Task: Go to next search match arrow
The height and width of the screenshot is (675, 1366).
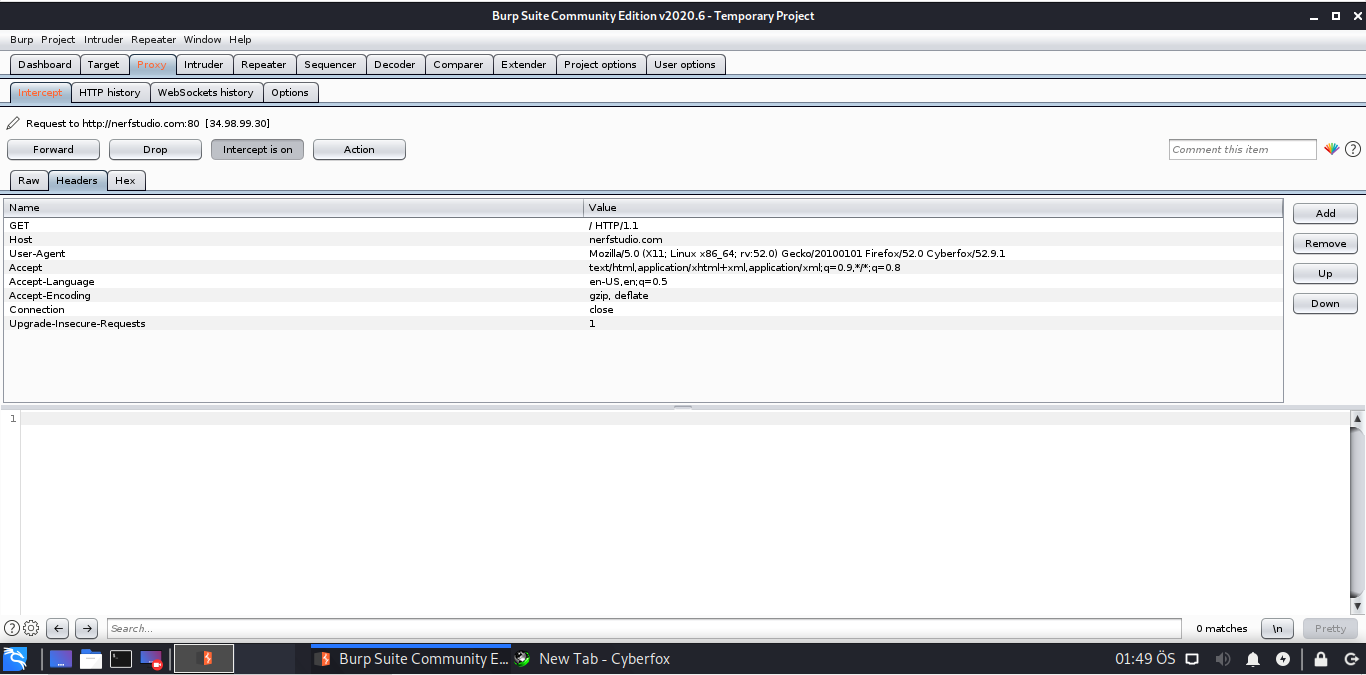Action: pos(87,628)
